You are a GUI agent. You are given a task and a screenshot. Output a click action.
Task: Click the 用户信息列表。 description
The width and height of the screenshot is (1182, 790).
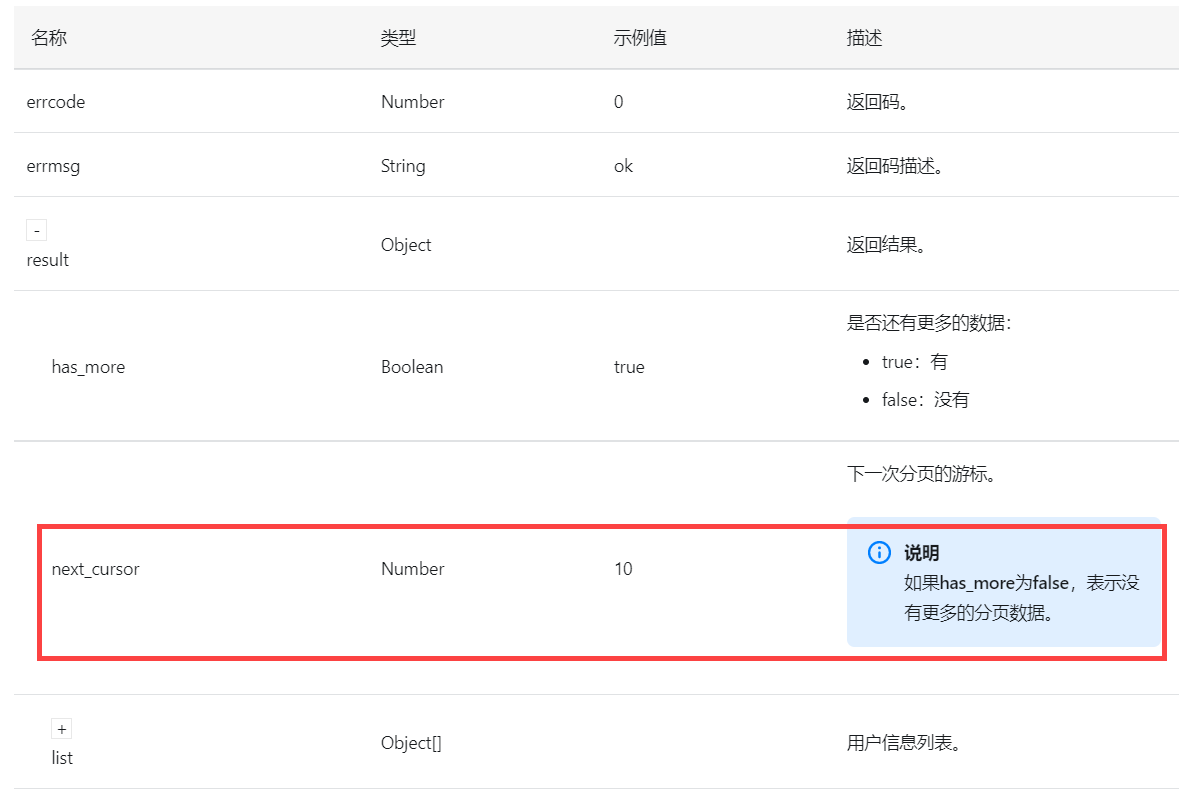[x=905, y=743]
